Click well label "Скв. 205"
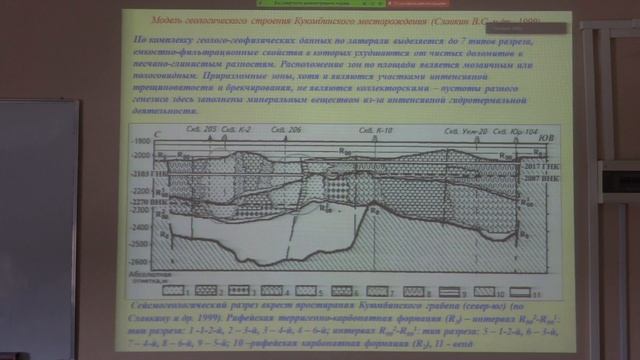Image resolution: width=640 pixels, height=360 pixels. (x=201, y=129)
